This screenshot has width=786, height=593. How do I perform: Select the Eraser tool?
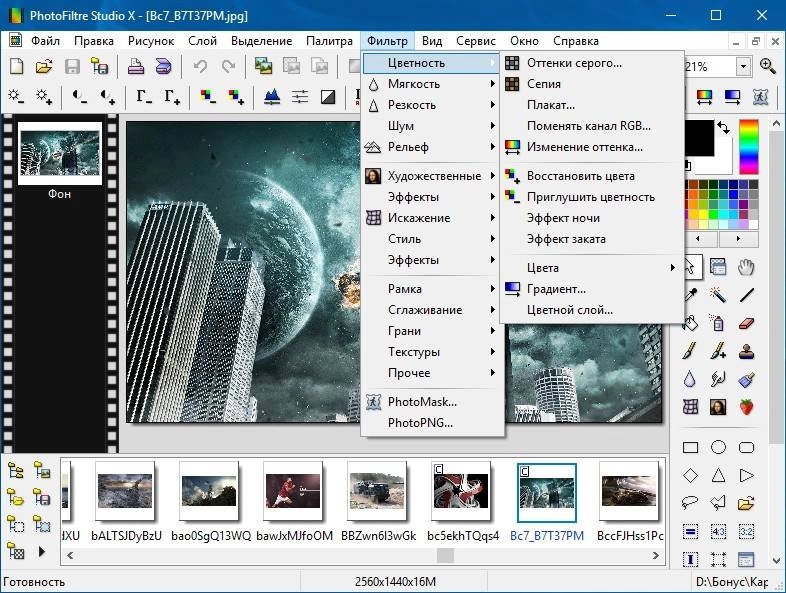746,323
